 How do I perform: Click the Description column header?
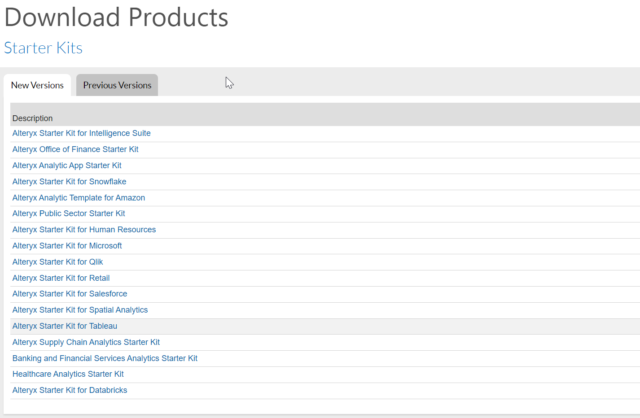pos(32,118)
